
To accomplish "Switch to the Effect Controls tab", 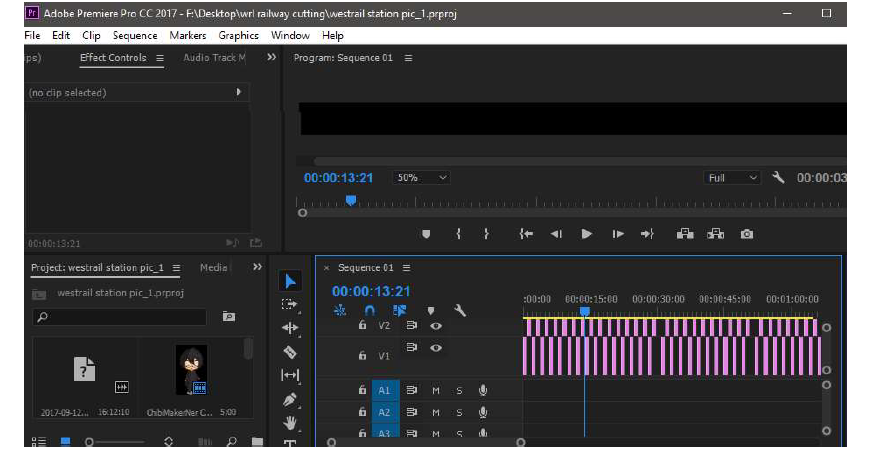I will 113,58.
